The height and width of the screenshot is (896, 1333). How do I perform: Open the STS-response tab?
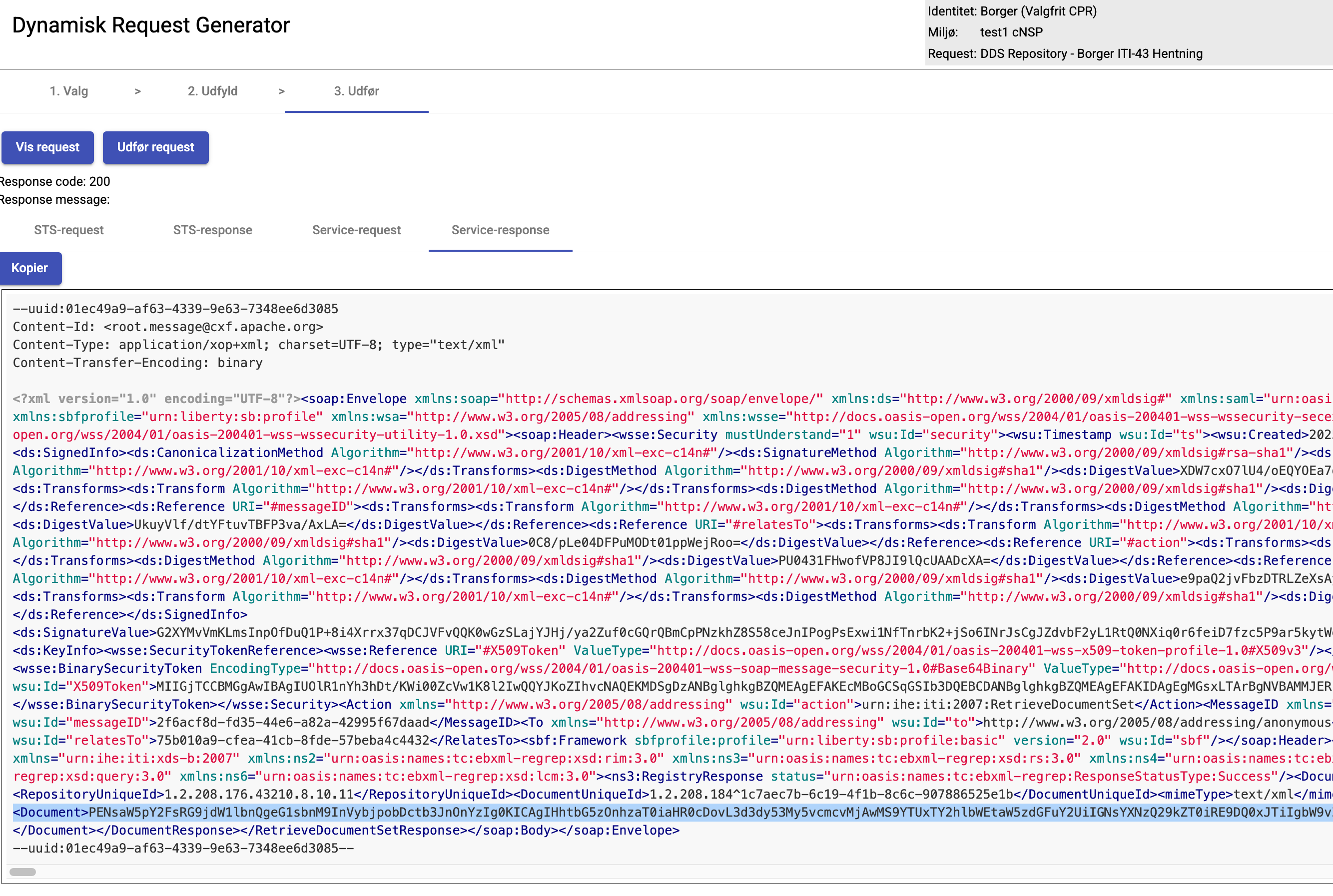(x=212, y=230)
